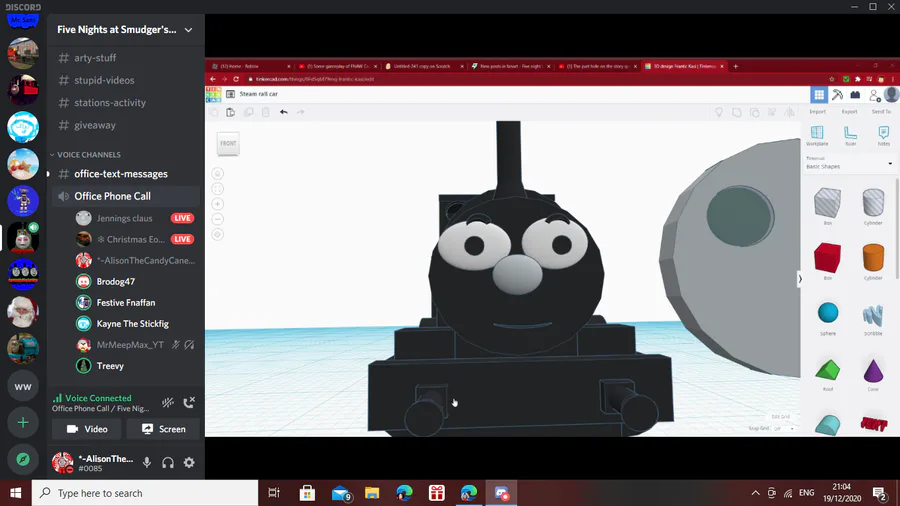Select the Ruler tool in Tinkercad
The height and width of the screenshot is (506, 900).
[851, 135]
